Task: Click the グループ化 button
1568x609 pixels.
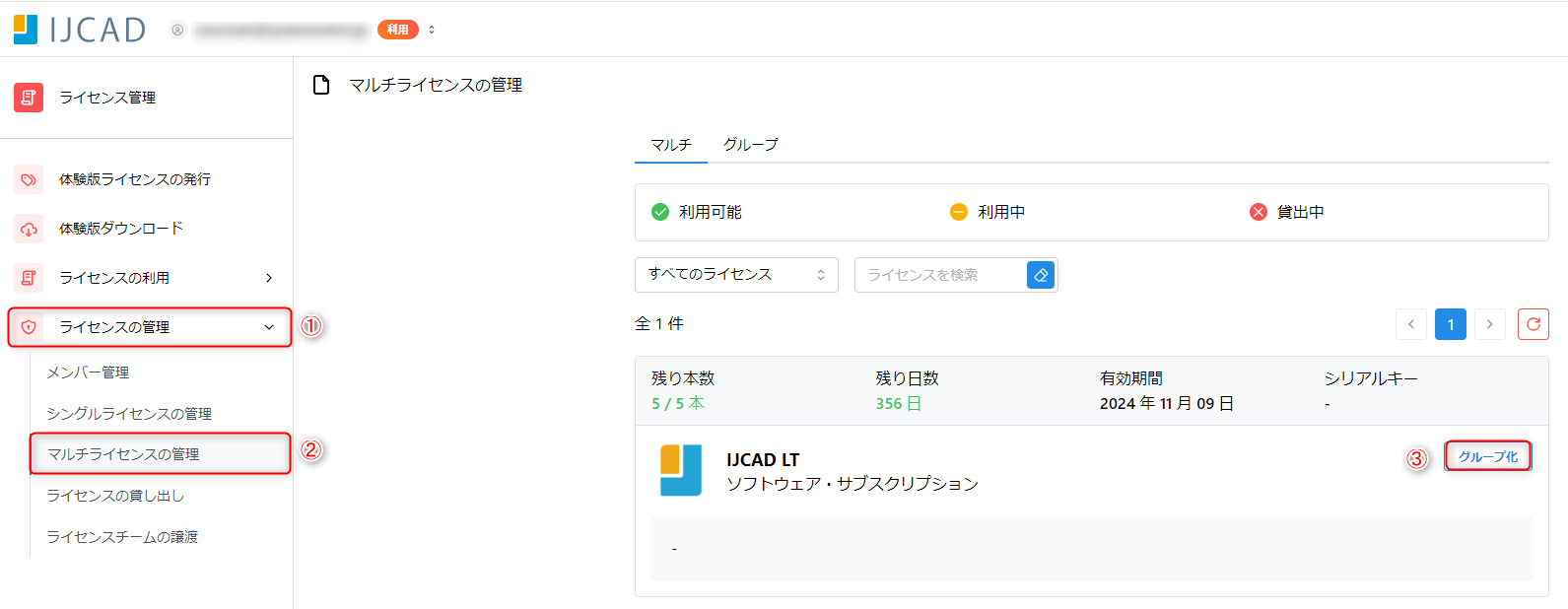Action: (x=1488, y=456)
